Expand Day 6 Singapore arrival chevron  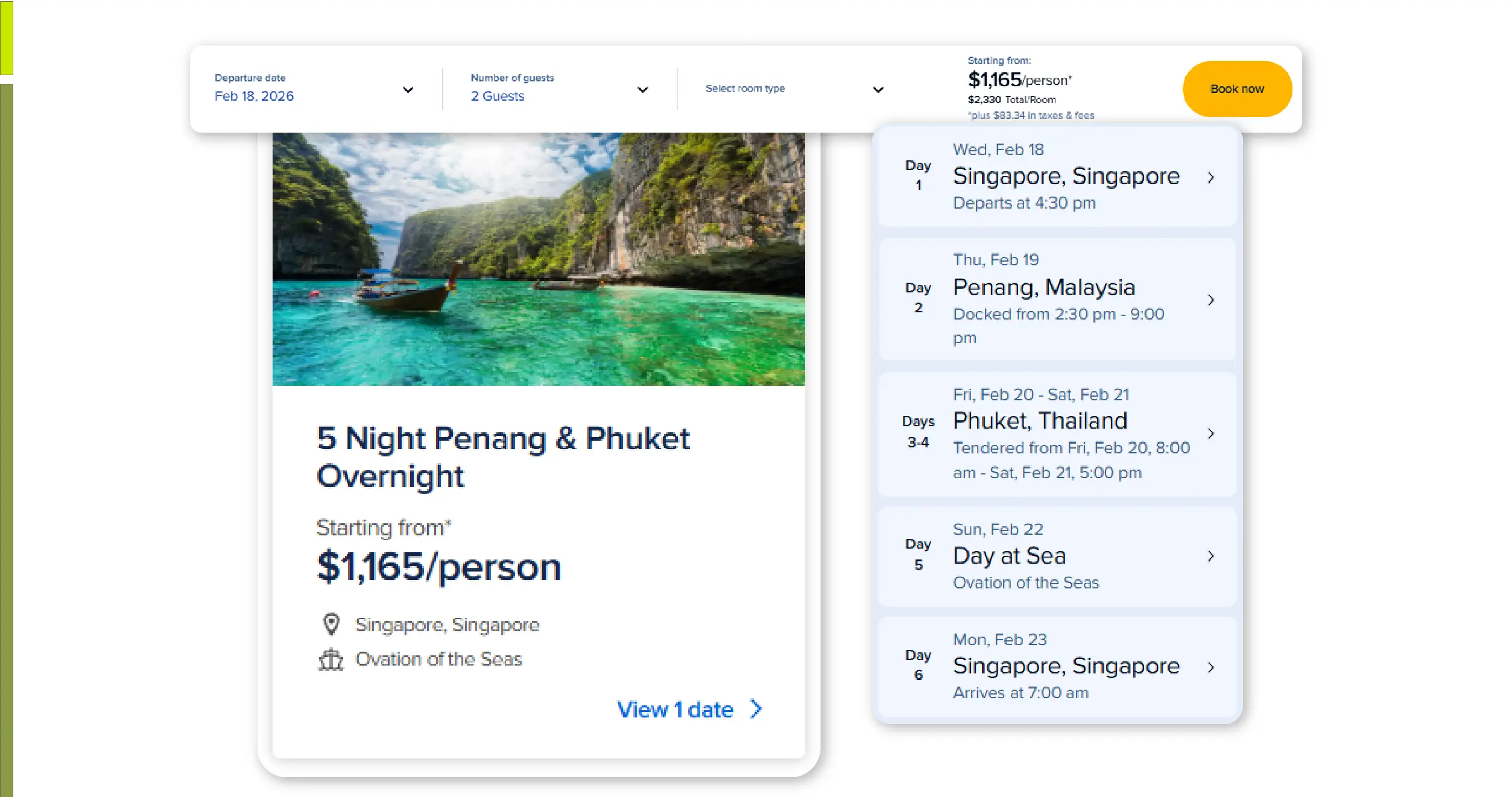point(1210,667)
